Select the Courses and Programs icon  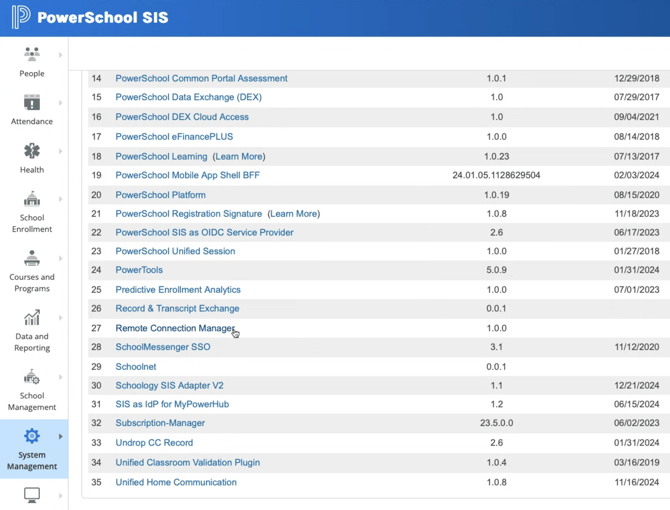[32, 259]
